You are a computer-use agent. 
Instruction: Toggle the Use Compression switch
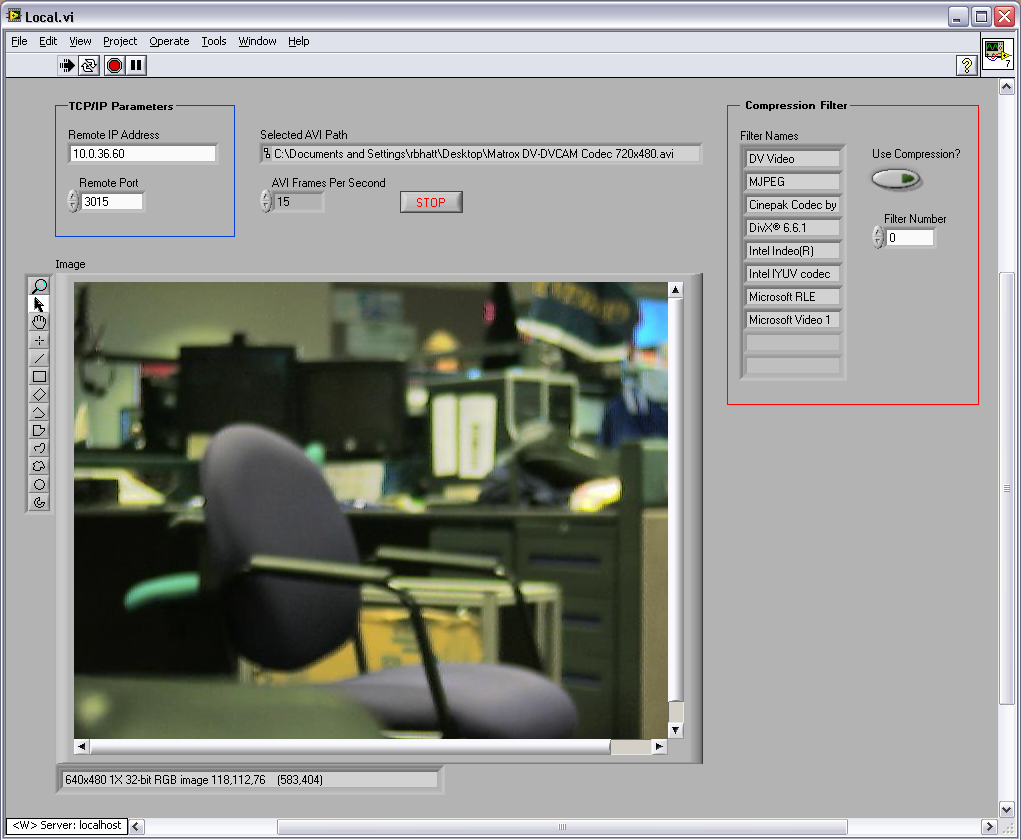pyautogui.click(x=896, y=179)
